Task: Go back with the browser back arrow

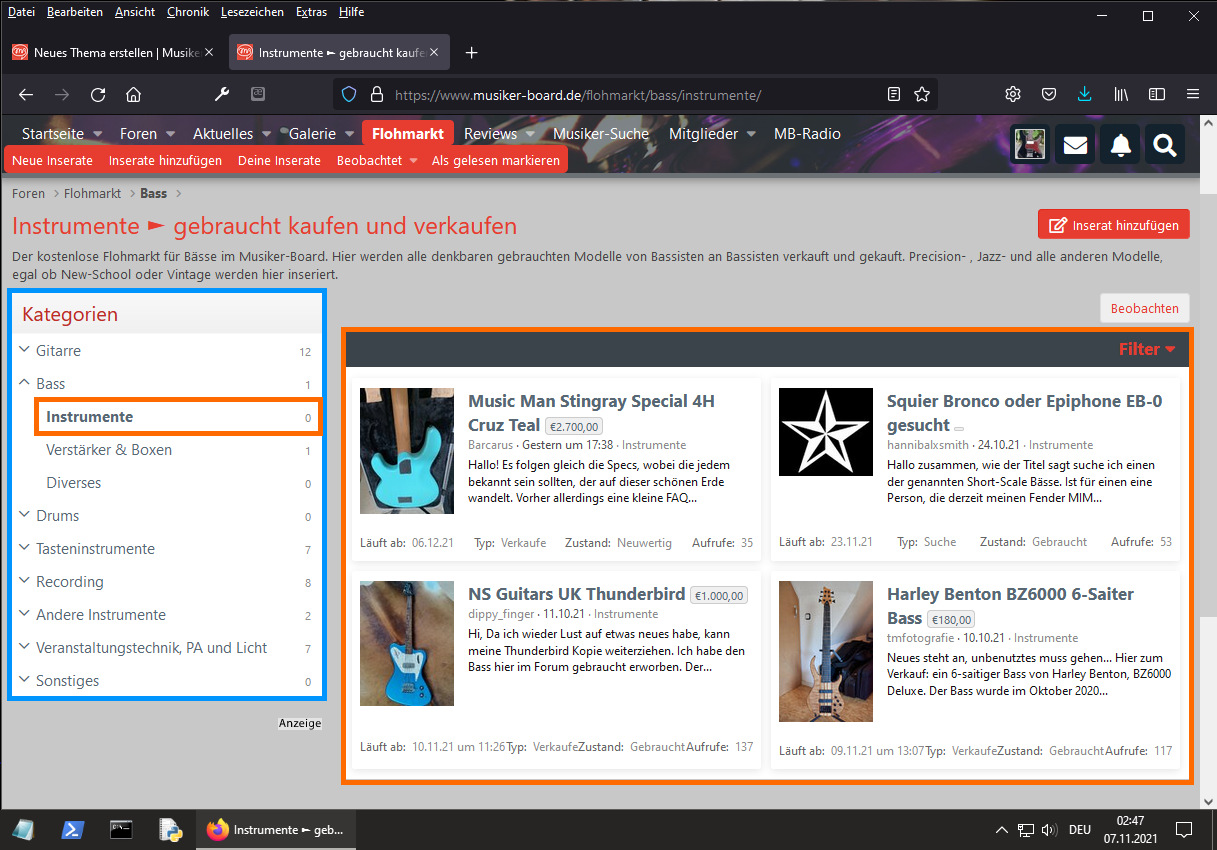Action: click(27, 95)
